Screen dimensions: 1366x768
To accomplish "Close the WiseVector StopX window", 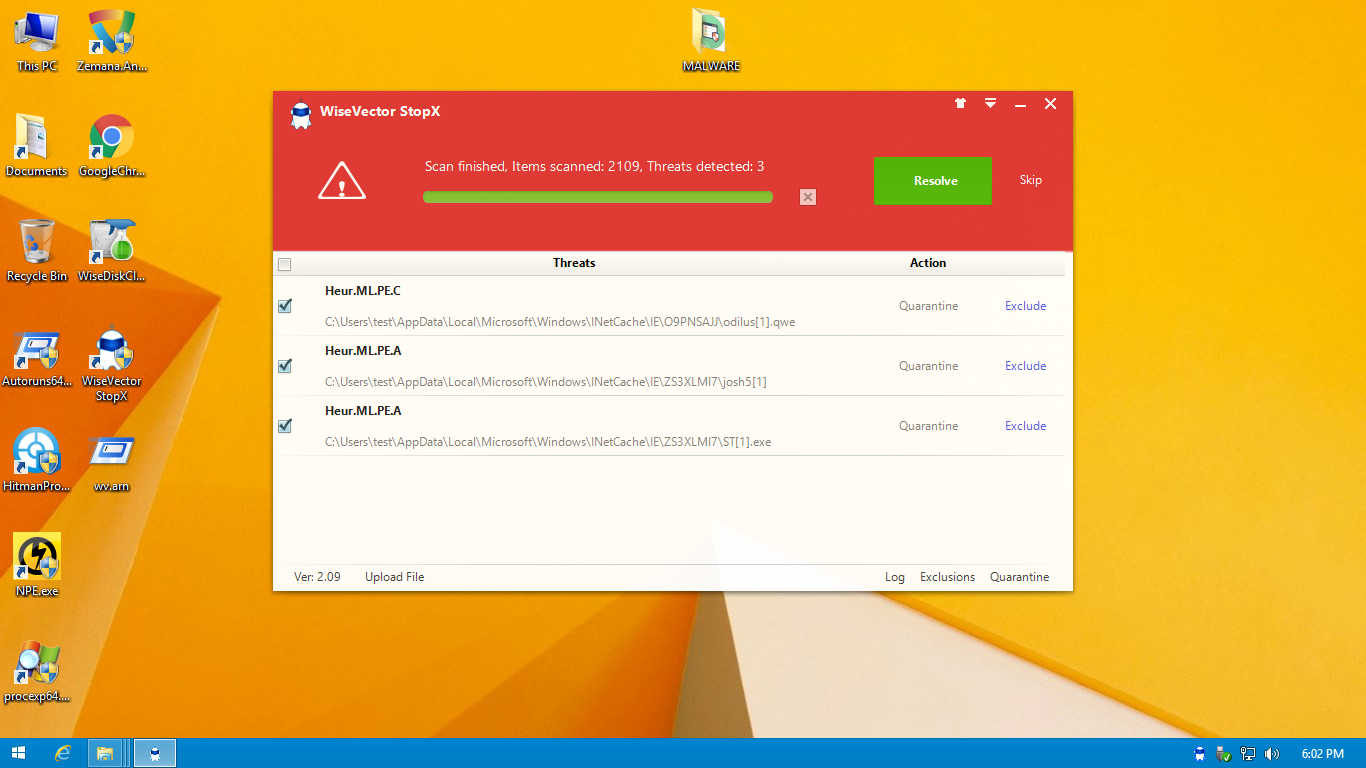I will [x=1050, y=104].
